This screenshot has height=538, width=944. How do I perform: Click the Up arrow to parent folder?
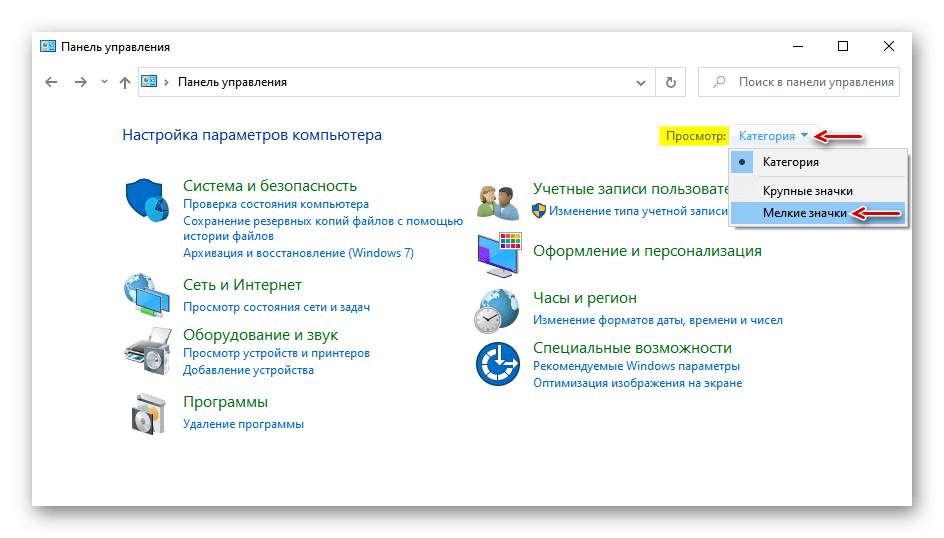tap(125, 82)
